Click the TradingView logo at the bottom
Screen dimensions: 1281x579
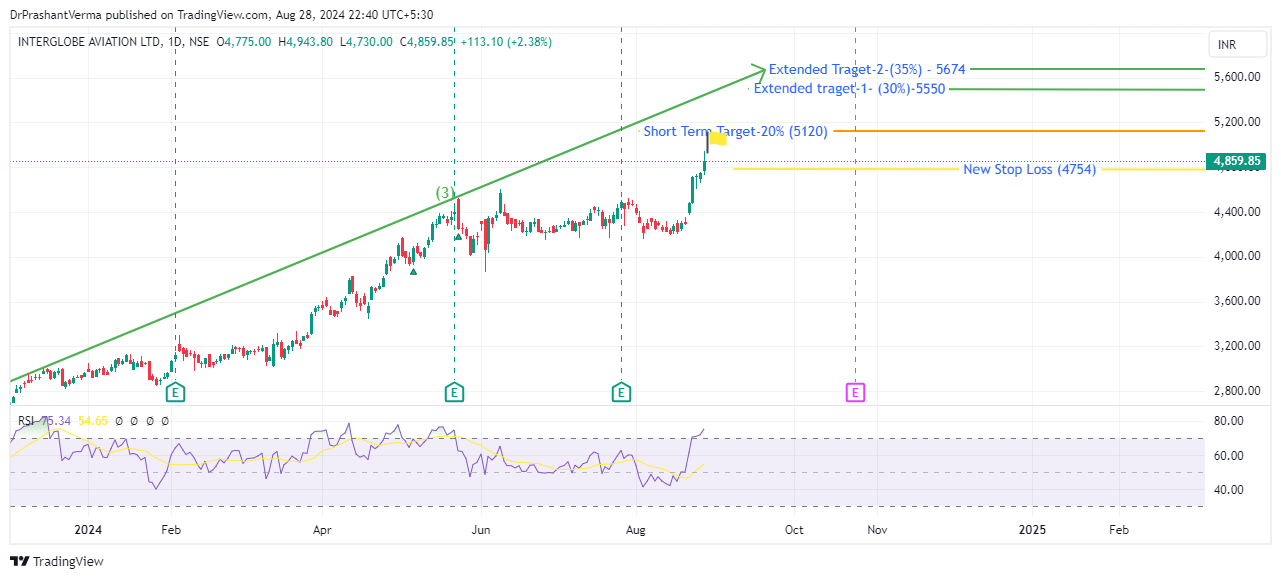57,561
